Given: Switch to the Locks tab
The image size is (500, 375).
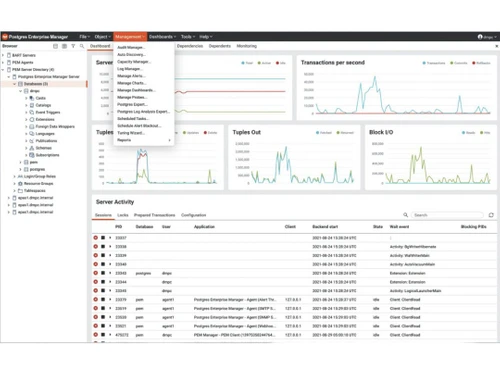Looking at the screenshot, I should click(x=123, y=215).
